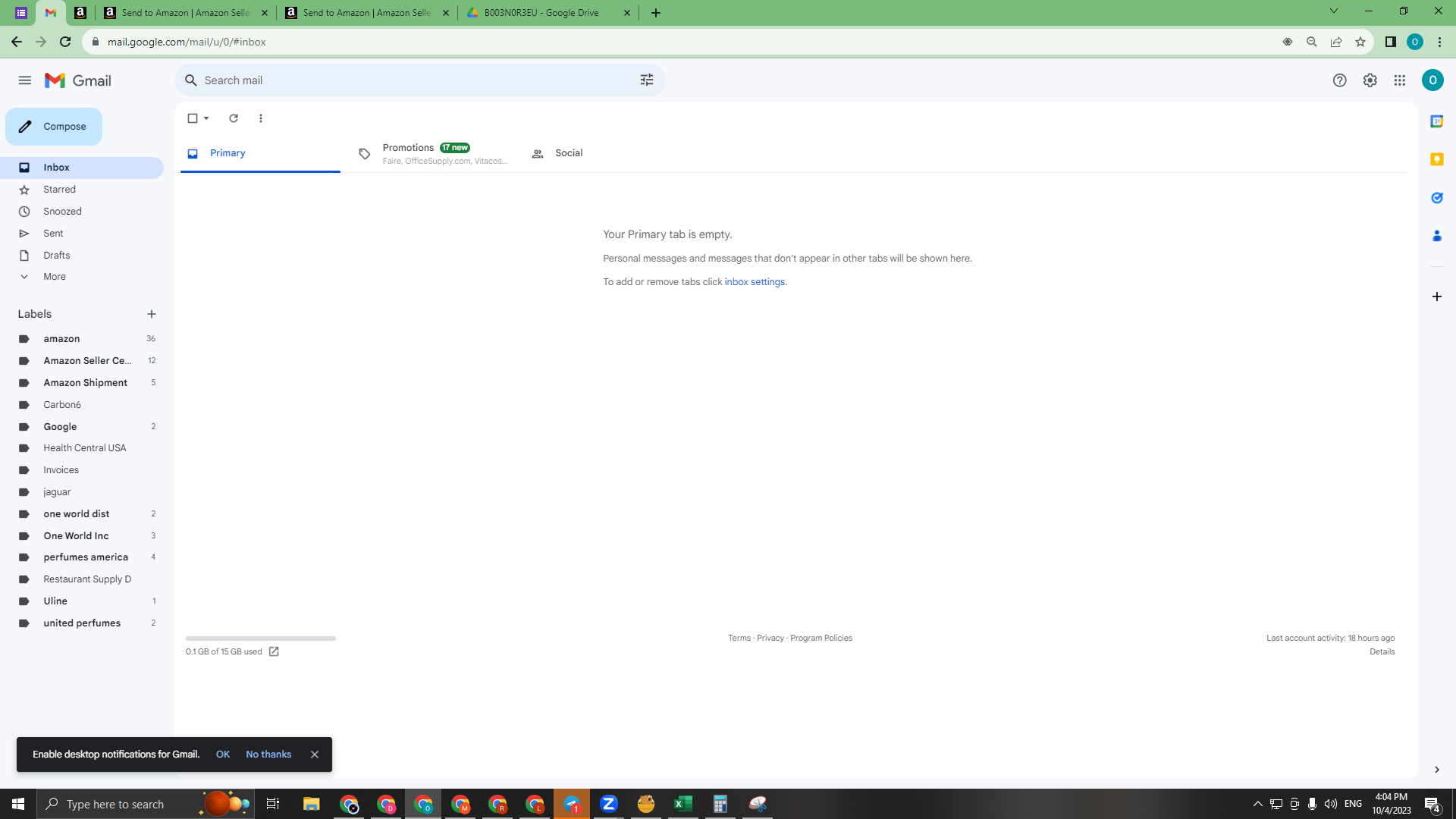Open the inbox settings link
This screenshot has width=1456, height=819.
(755, 282)
